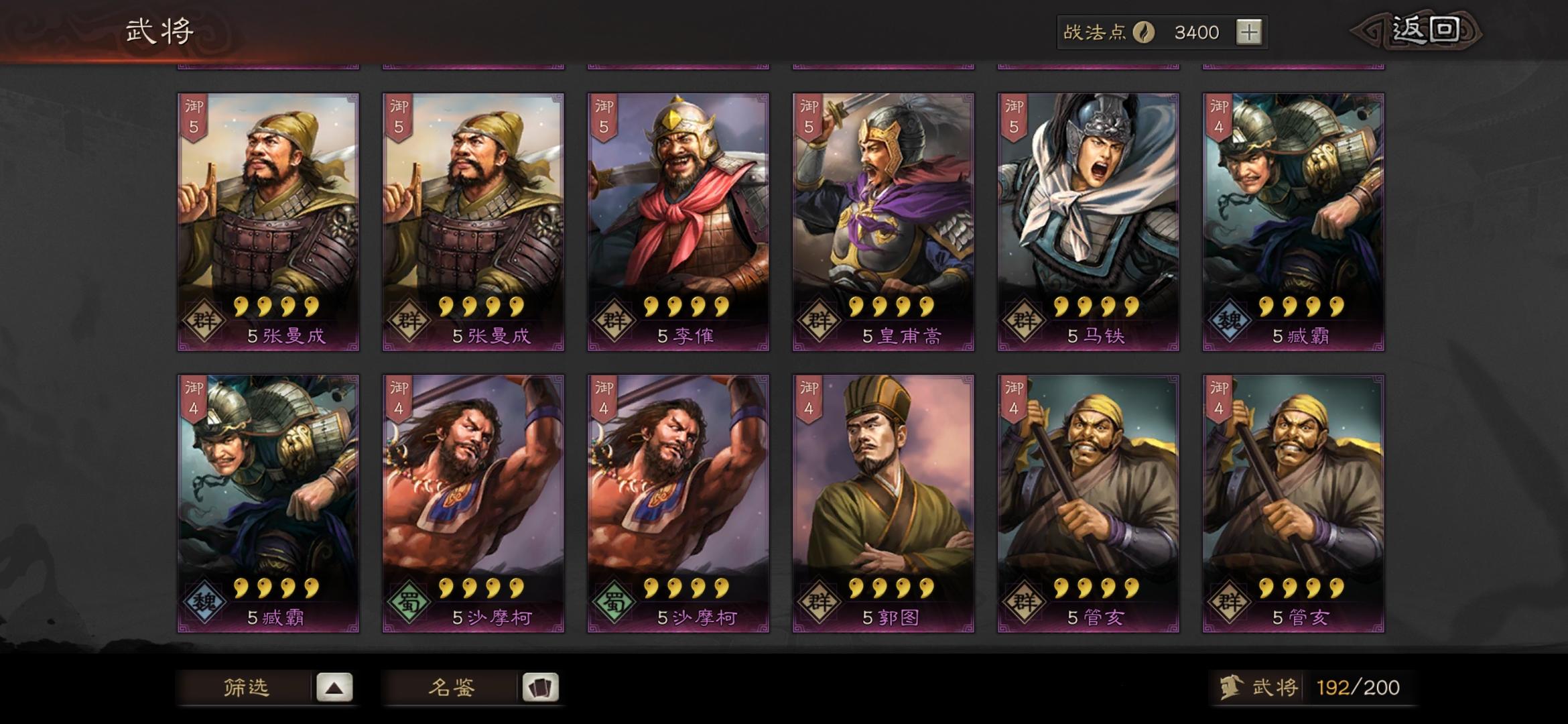The image size is (1568, 724).
Task: Click the plus icon beside 战法点 3400
Action: [x=1249, y=32]
